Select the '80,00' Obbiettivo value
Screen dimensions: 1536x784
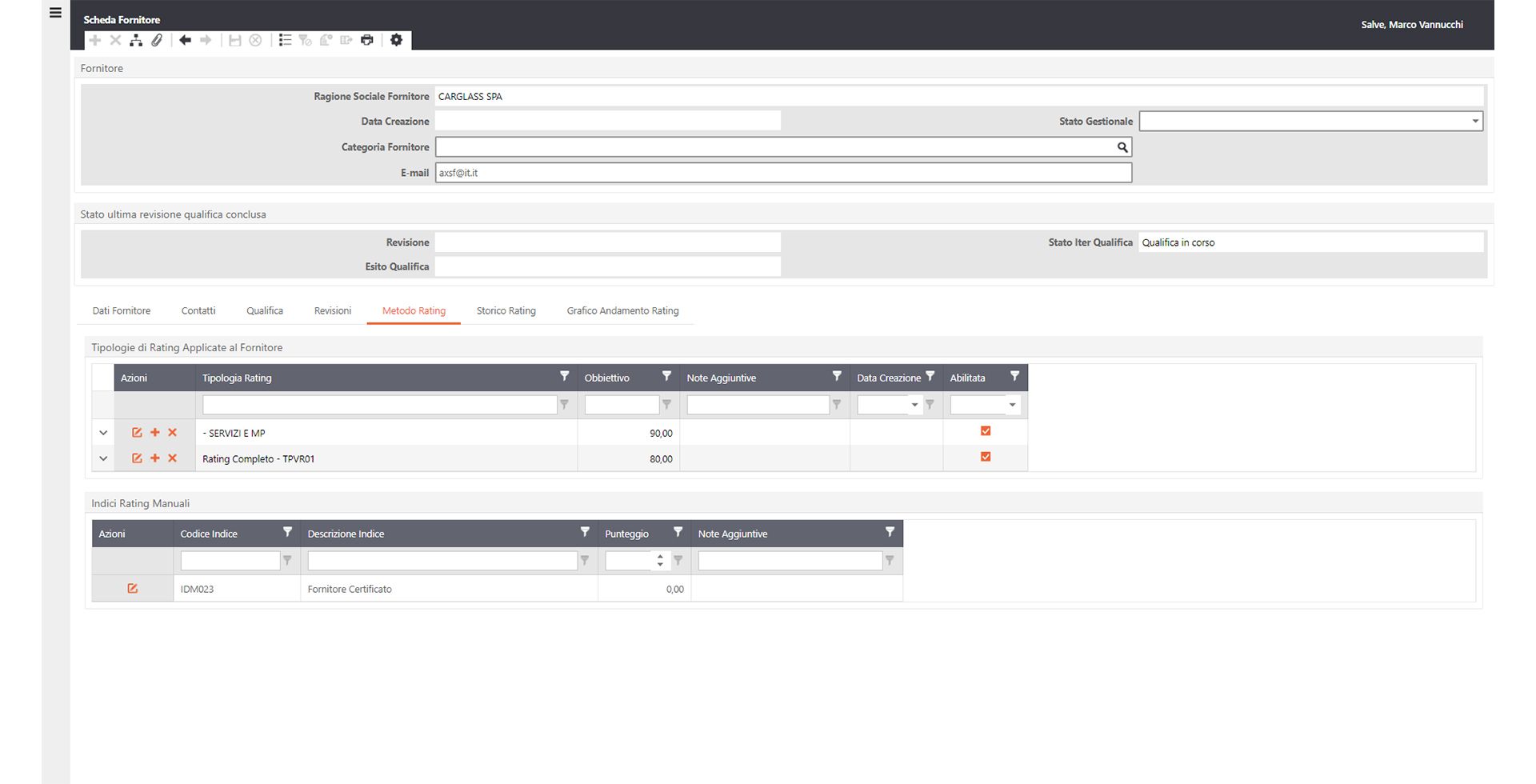click(x=661, y=458)
